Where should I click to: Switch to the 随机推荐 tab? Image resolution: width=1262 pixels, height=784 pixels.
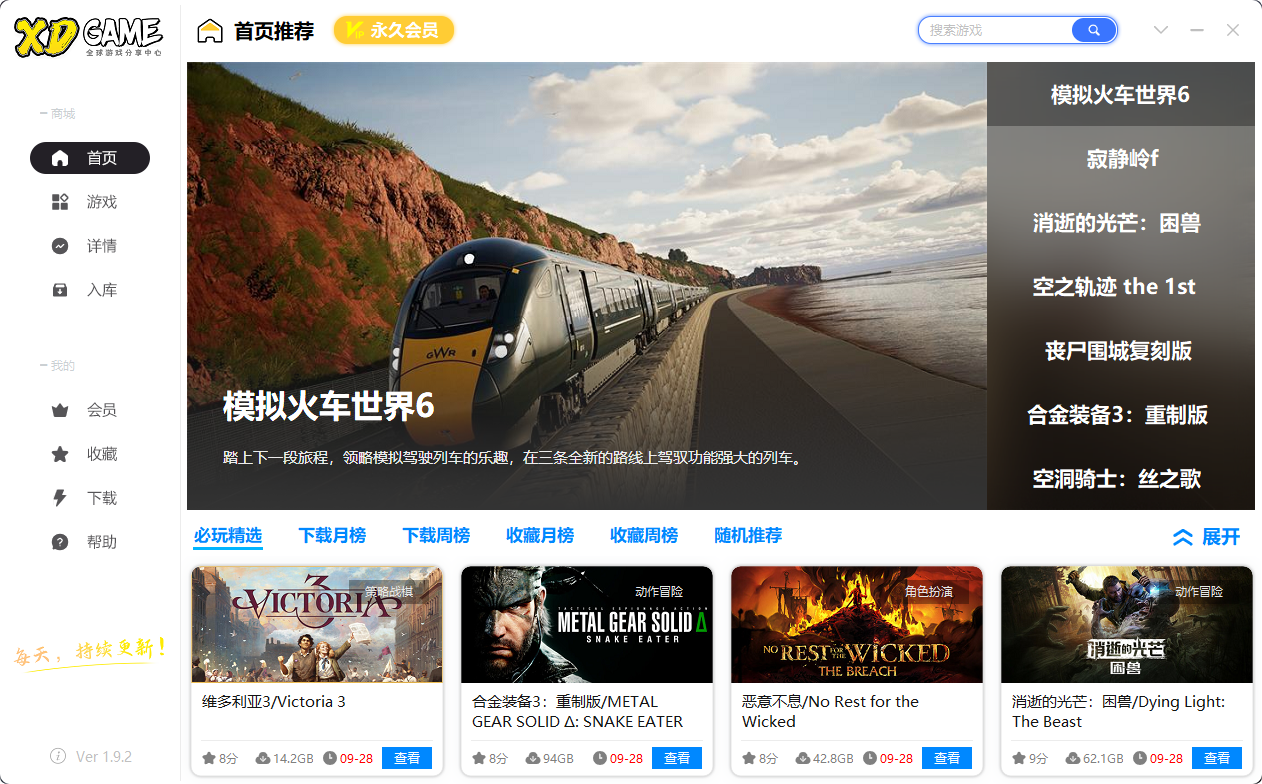click(748, 536)
